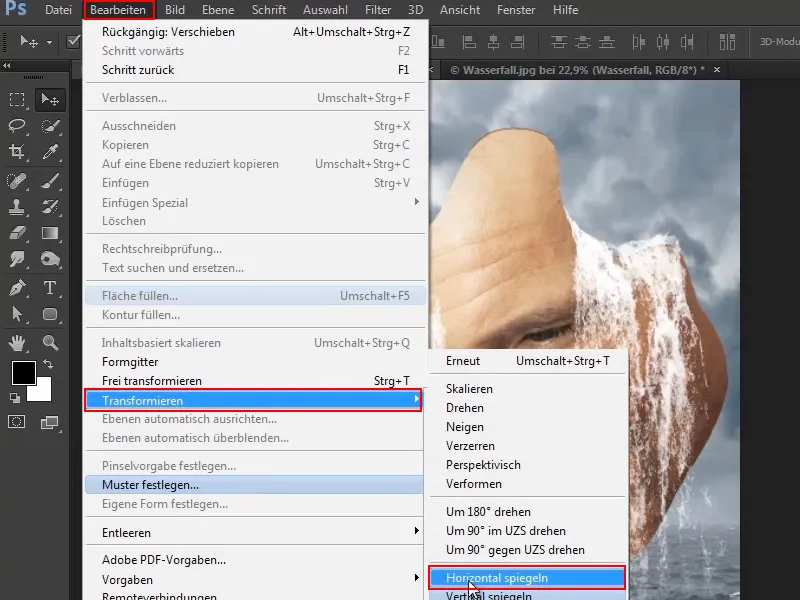Choose Schritt zurück
The width and height of the screenshot is (800, 600).
point(255,70)
